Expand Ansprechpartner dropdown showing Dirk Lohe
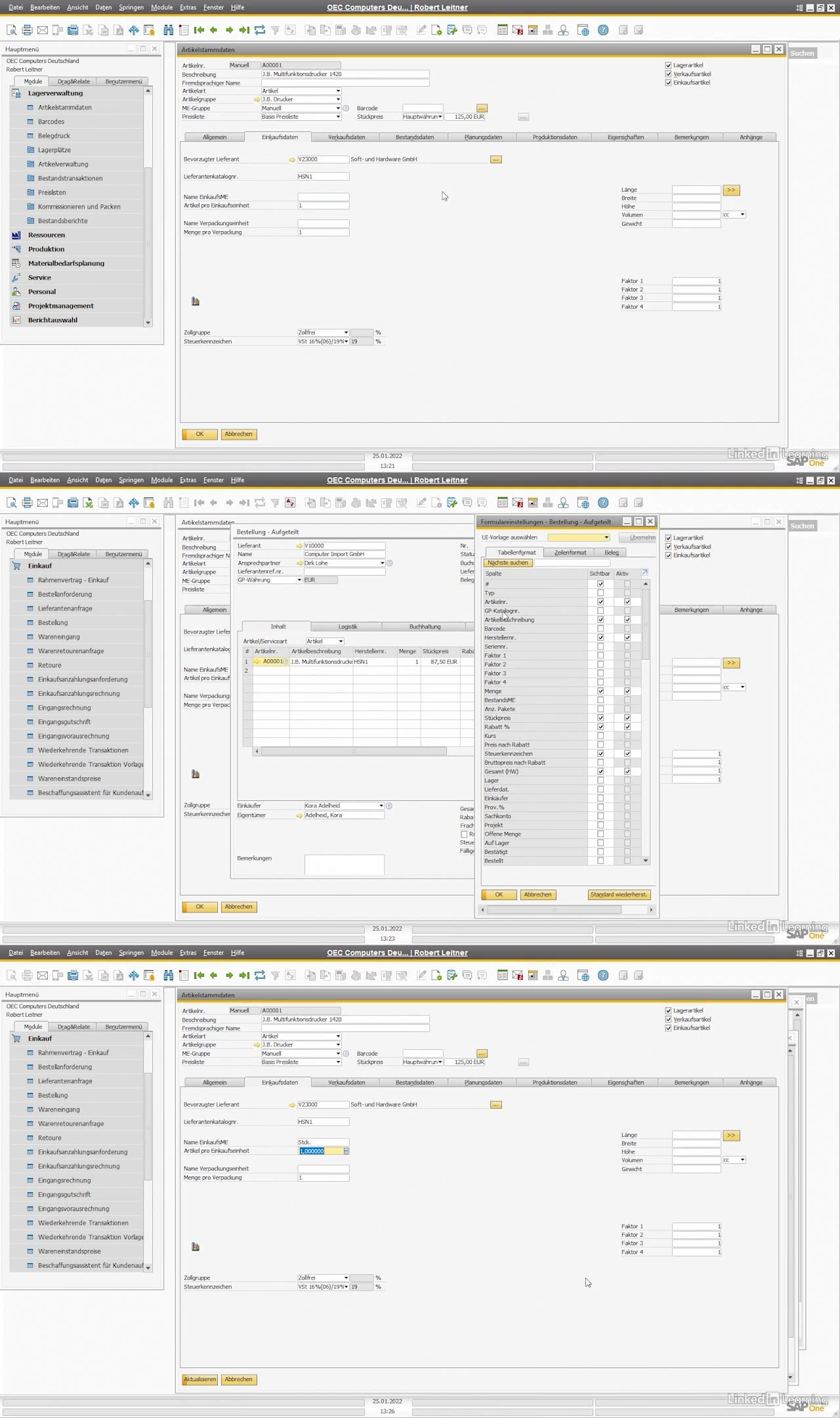Image resolution: width=840 pixels, height=1418 pixels. pyautogui.click(x=382, y=563)
